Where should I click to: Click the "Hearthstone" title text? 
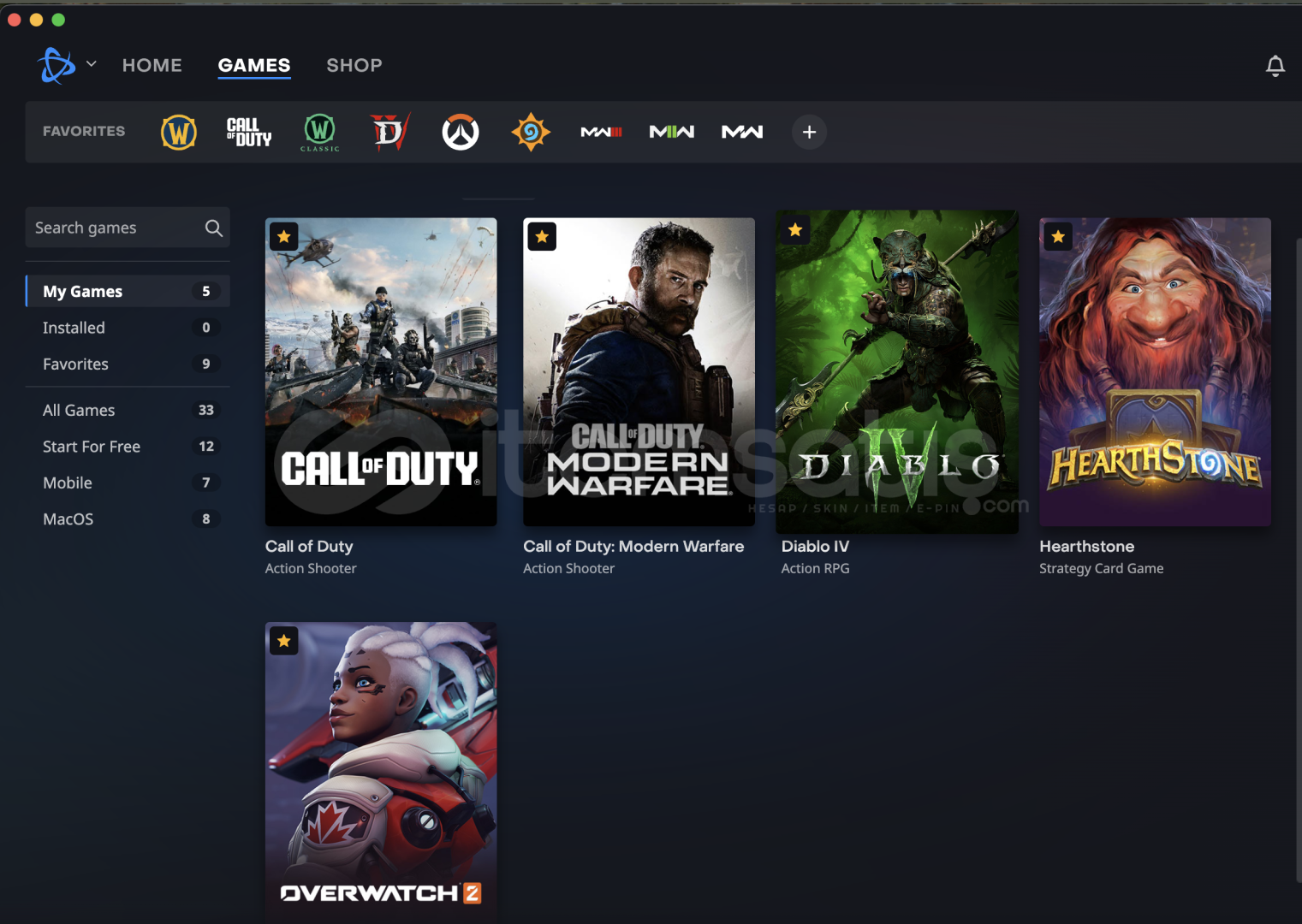point(1087,546)
